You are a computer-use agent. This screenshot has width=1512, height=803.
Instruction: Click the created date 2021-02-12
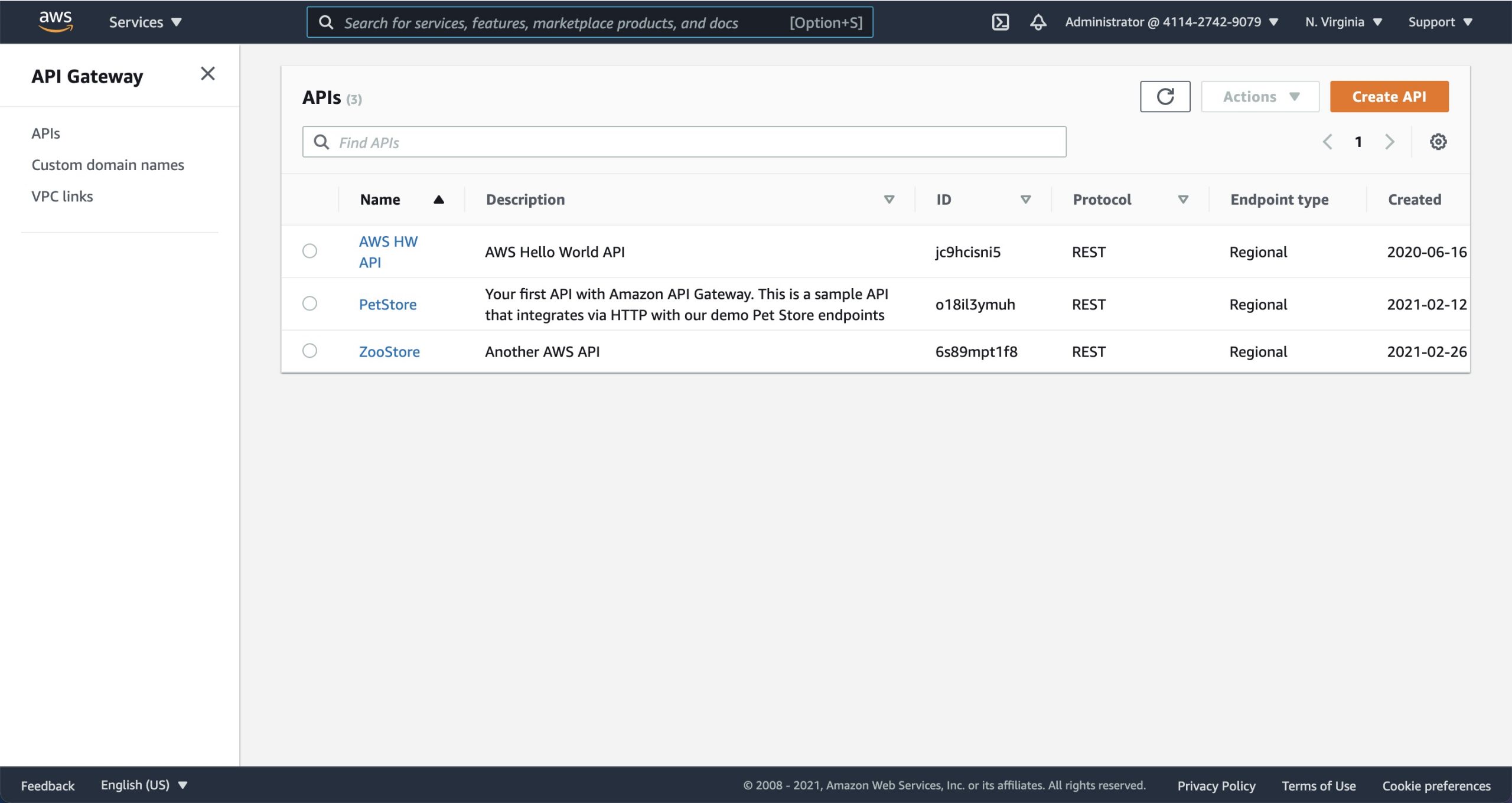tap(1426, 305)
